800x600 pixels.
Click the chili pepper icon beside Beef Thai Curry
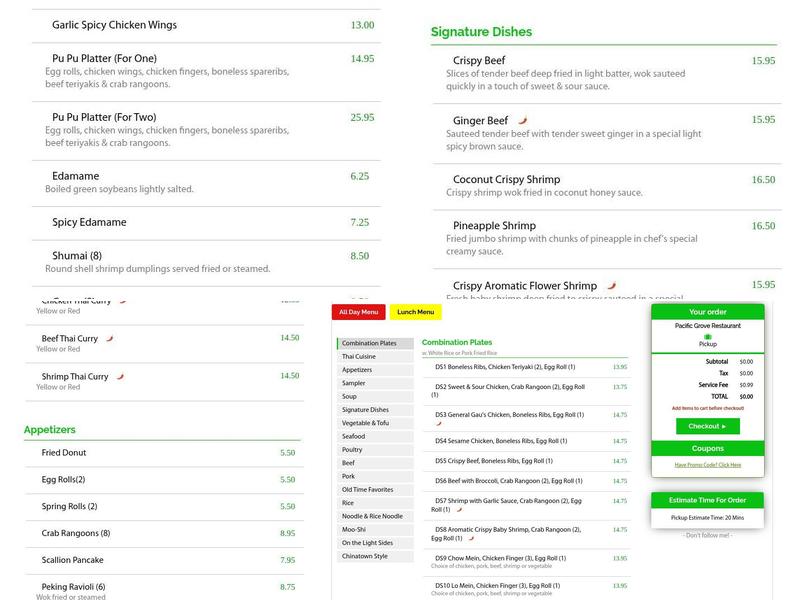click(x=110, y=339)
